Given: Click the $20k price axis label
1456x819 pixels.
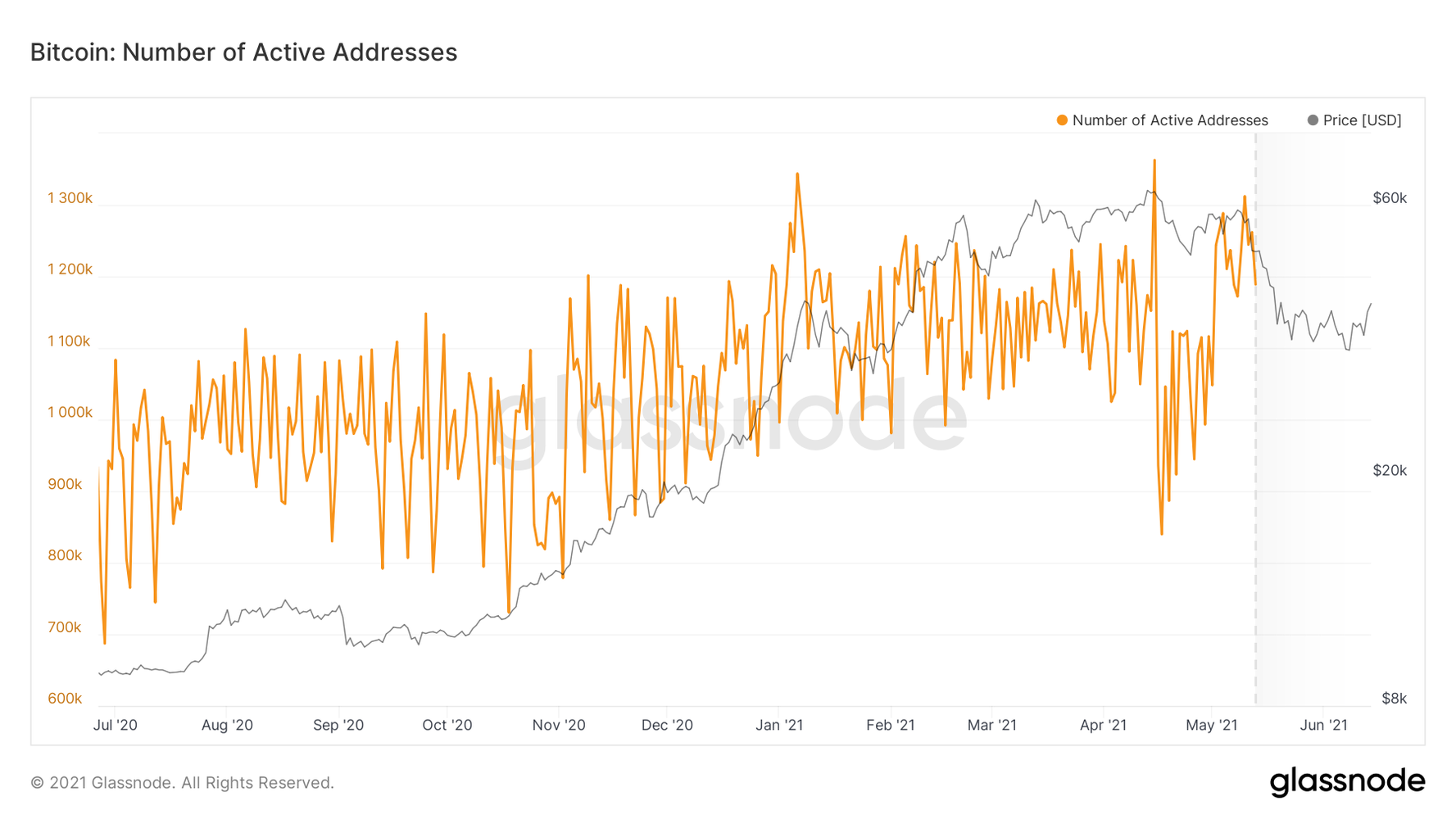Looking at the screenshot, I should [x=1390, y=470].
